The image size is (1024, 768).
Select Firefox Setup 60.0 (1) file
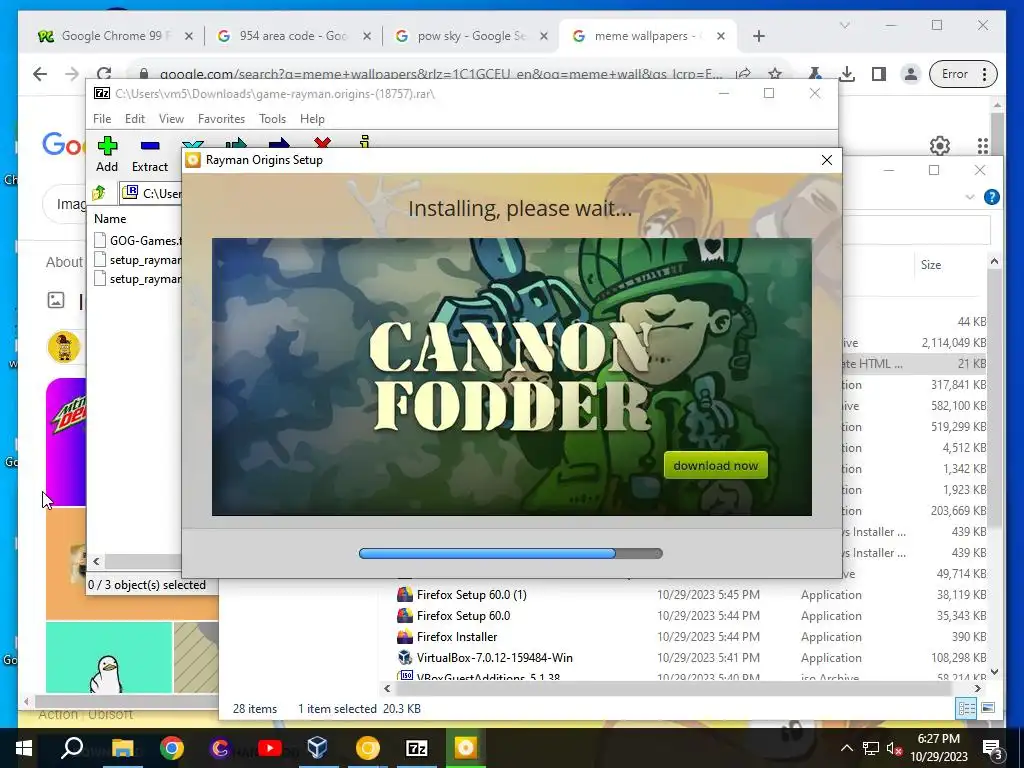click(472, 595)
